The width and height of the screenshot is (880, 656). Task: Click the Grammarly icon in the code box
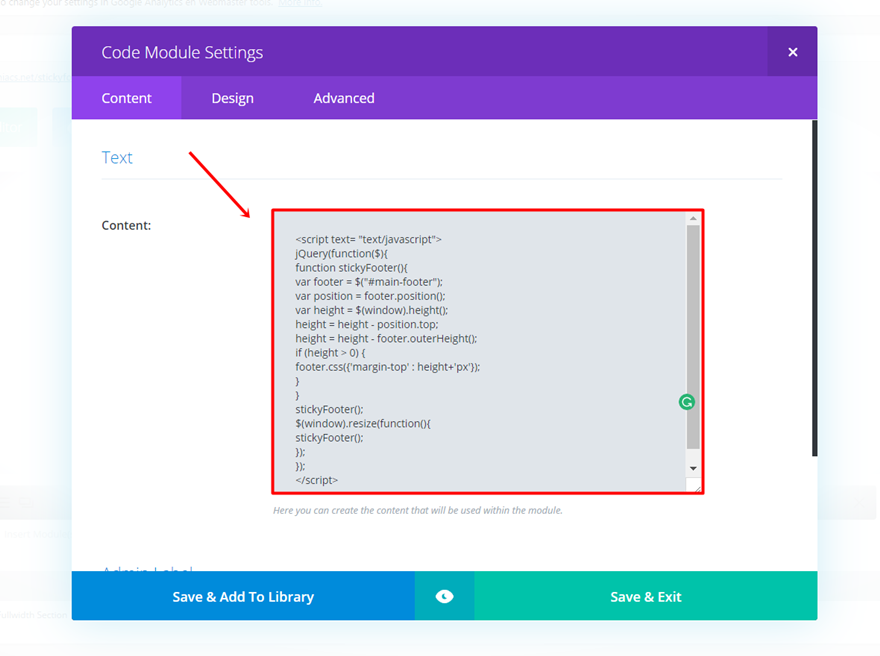686,402
